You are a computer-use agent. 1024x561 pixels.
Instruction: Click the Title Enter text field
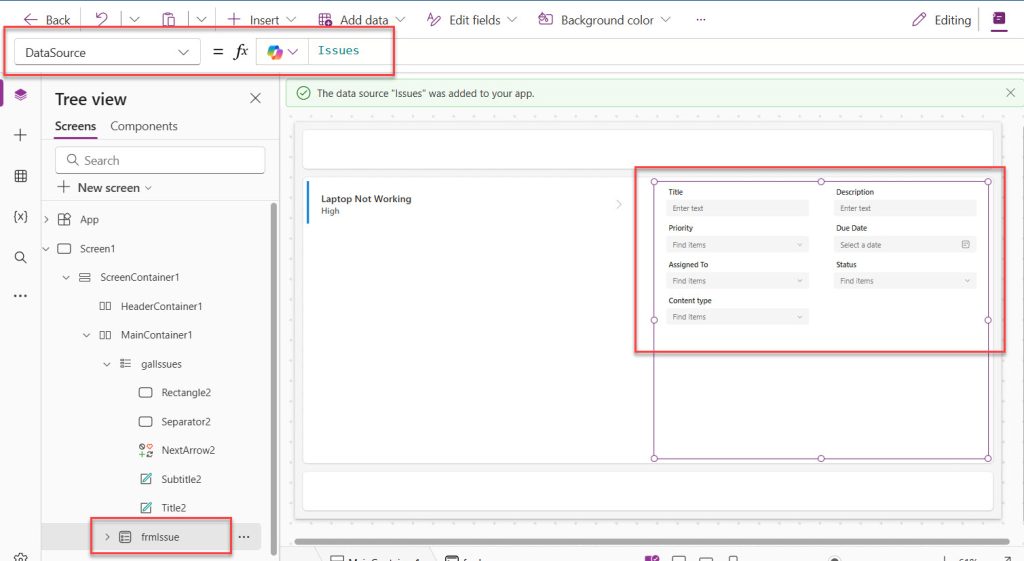737,208
